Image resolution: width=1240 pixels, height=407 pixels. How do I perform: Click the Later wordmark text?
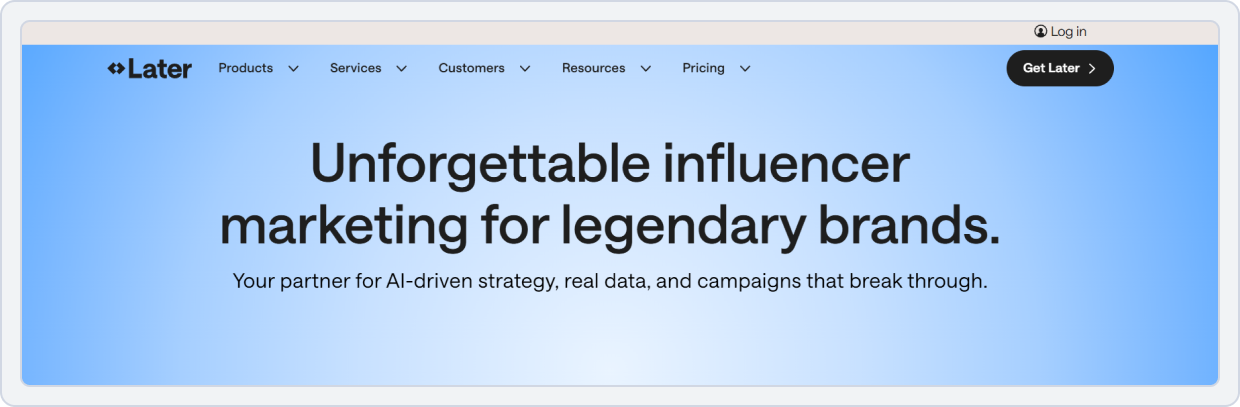click(x=159, y=69)
